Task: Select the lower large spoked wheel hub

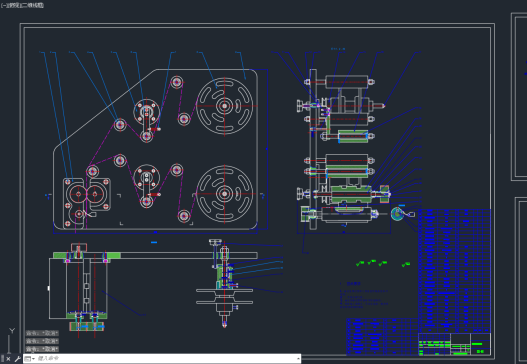Action: click(225, 194)
